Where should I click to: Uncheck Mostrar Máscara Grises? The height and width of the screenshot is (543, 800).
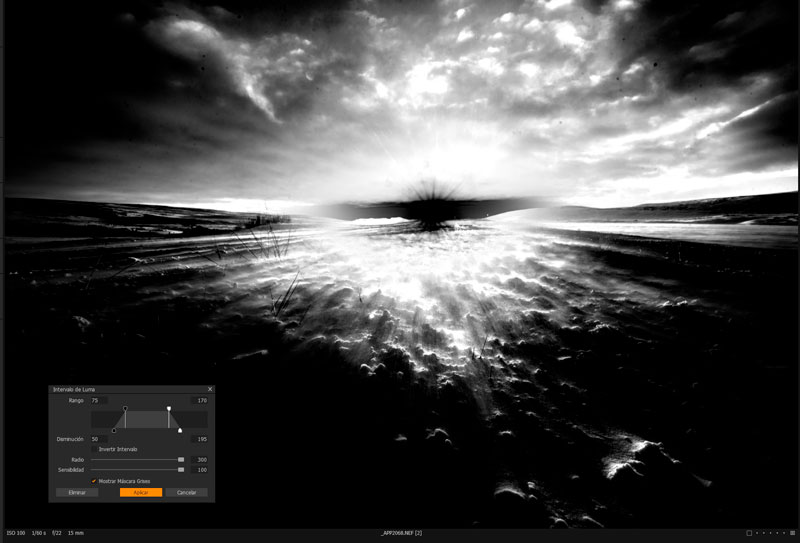pos(94,481)
